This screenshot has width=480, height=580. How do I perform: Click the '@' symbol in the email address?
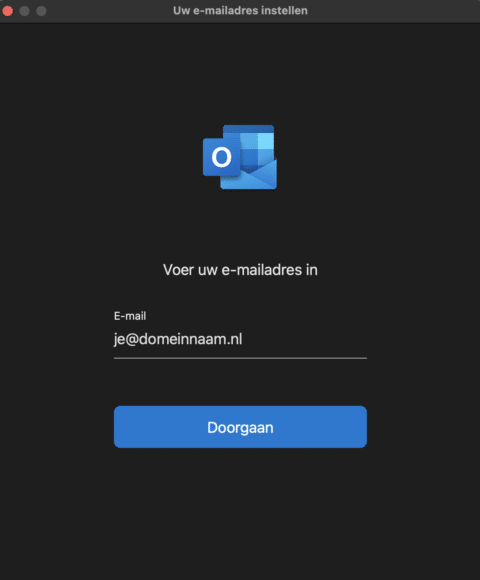pos(132,340)
